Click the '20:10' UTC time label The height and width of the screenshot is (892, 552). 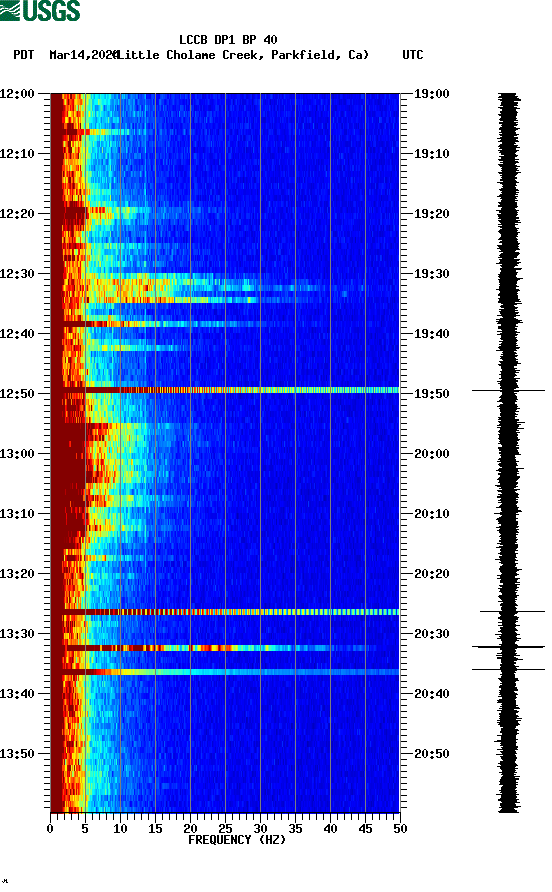[431, 514]
